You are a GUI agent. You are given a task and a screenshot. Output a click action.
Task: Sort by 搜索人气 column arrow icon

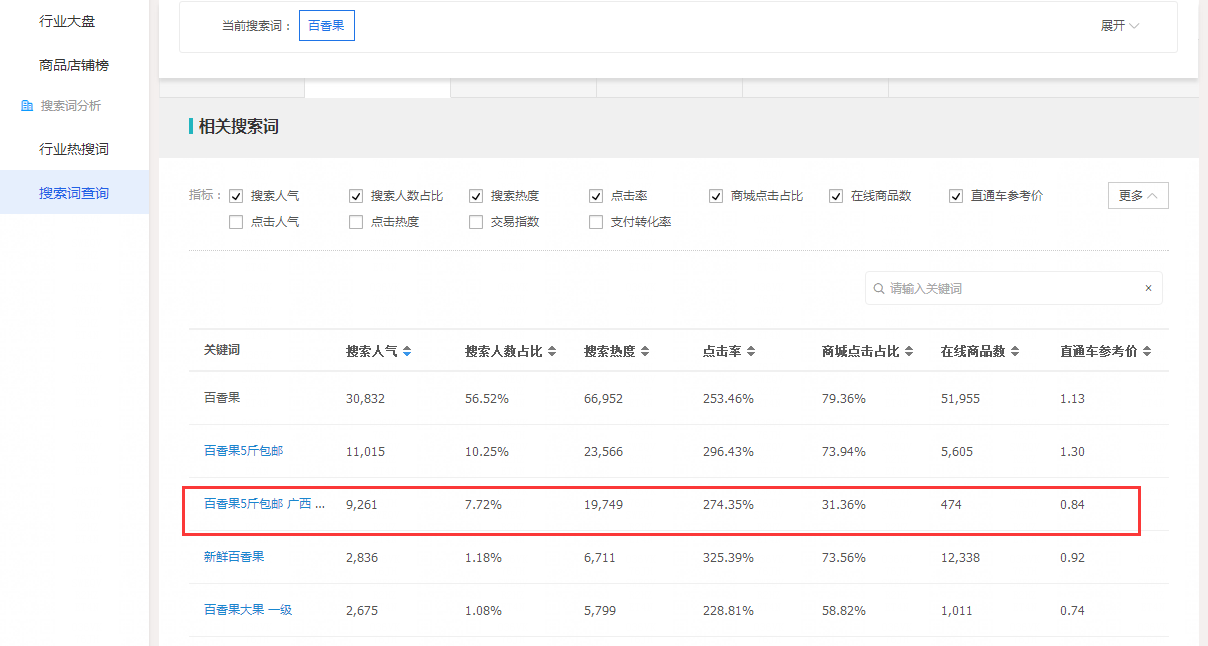point(407,352)
